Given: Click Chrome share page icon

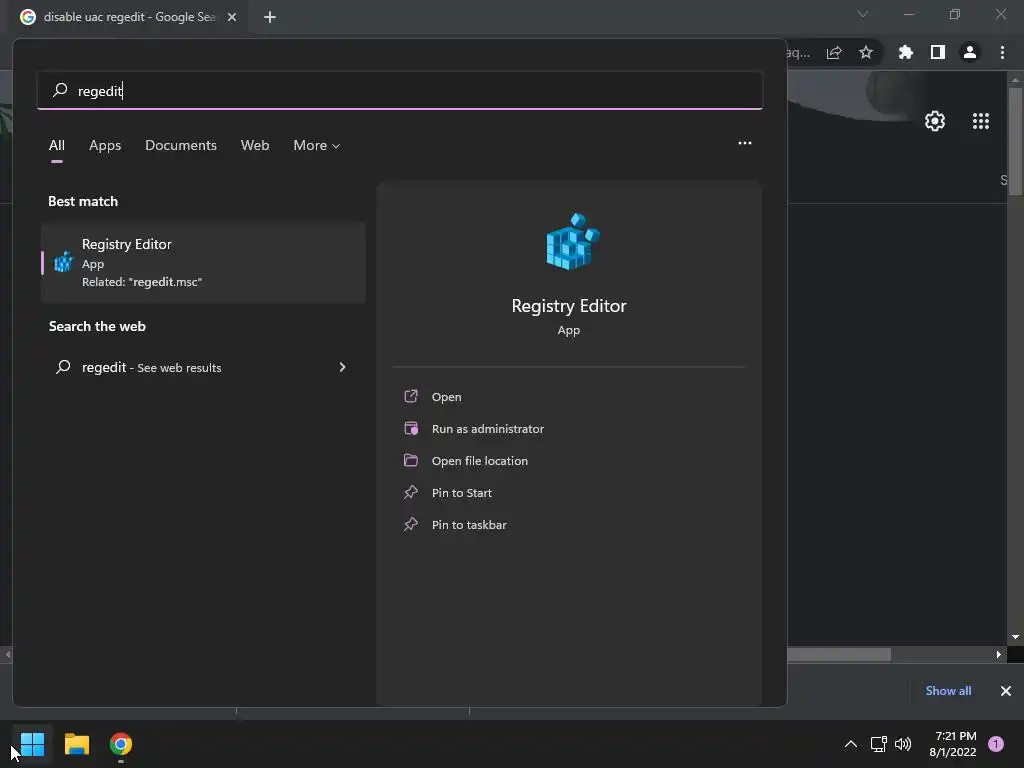Looking at the screenshot, I should click(834, 52).
